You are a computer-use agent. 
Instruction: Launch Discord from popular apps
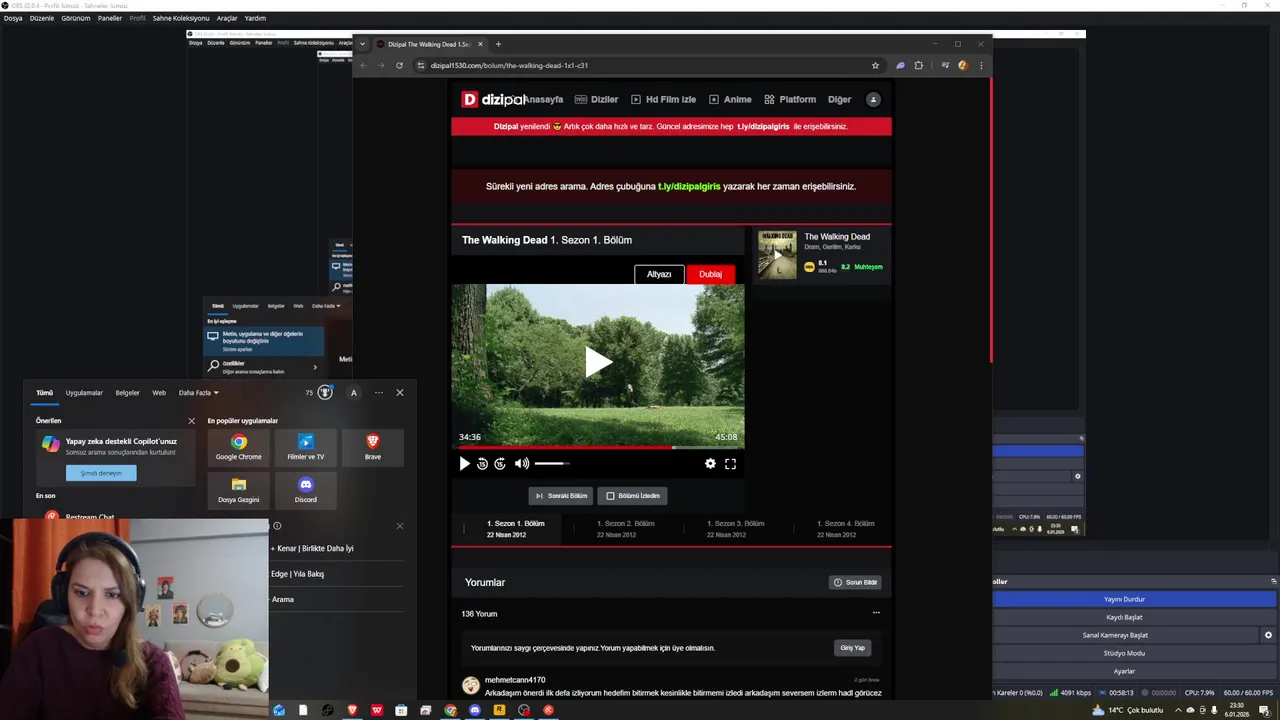306,490
